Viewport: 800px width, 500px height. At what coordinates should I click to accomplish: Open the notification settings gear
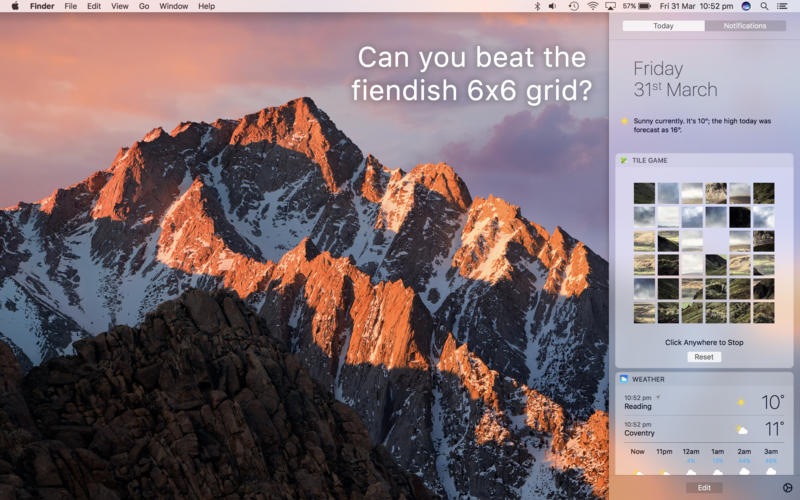[x=786, y=487]
